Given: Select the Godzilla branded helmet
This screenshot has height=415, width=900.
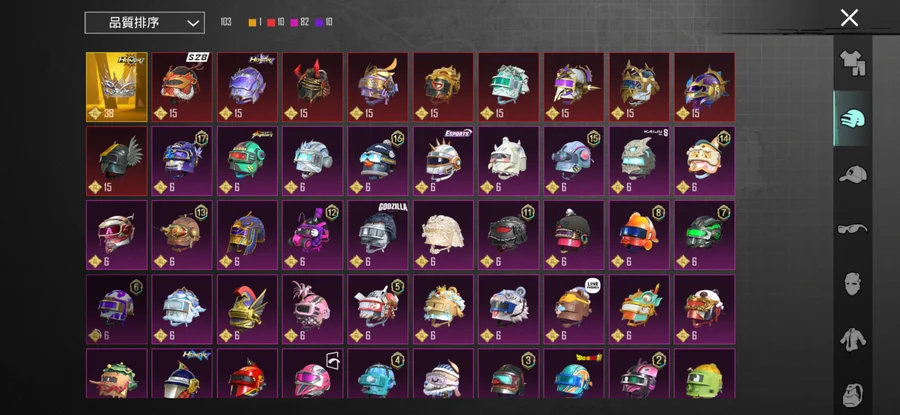Looking at the screenshot, I should point(378,235).
